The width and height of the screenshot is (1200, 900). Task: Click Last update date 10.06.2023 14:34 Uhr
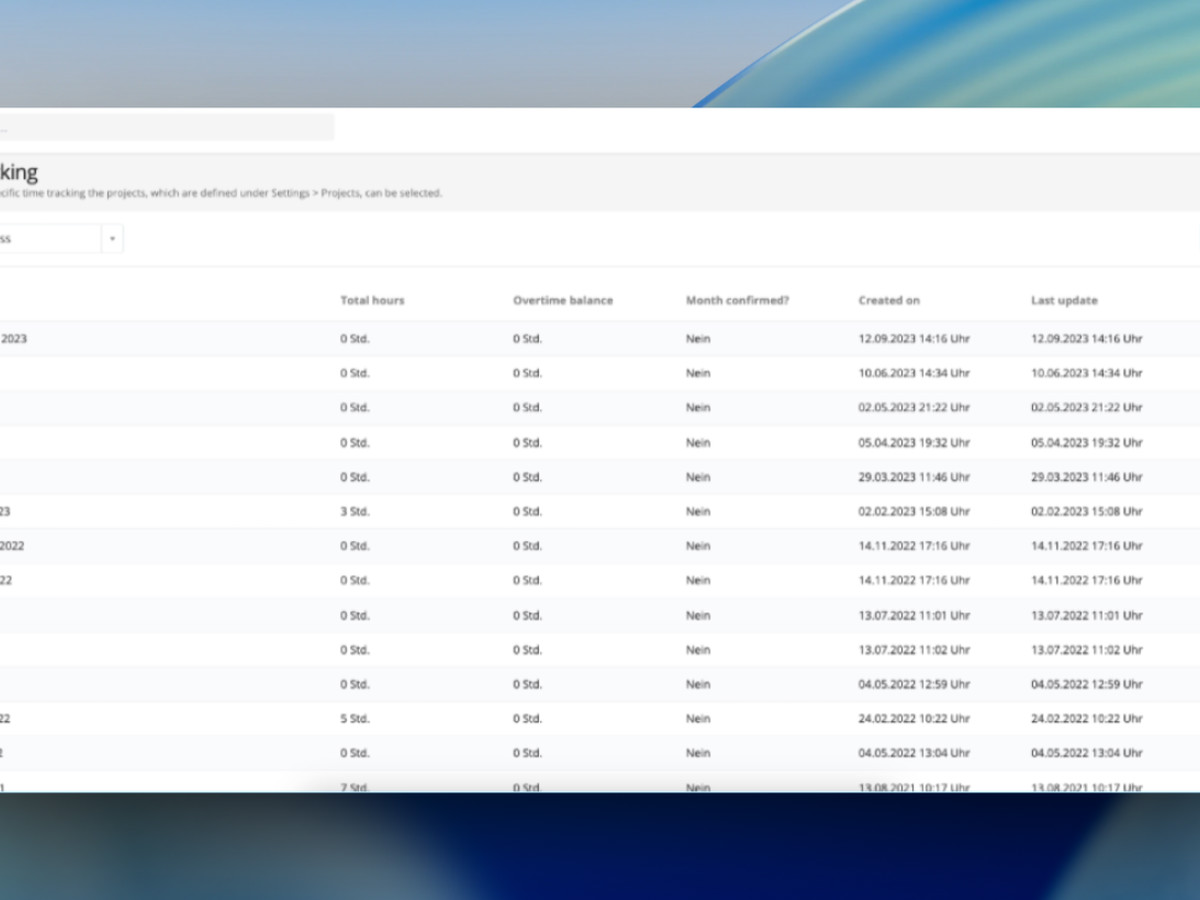tap(1087, 373)
